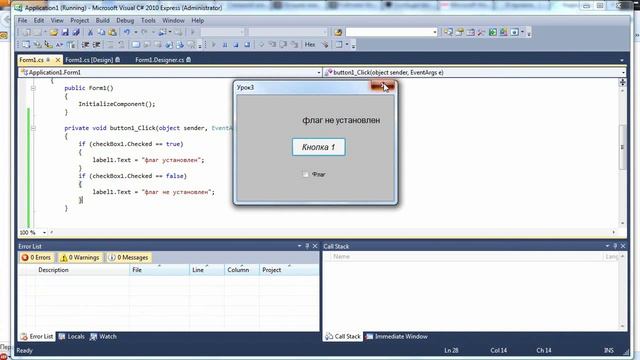The height and width of the screenshot is (360, 640).
Task: Open the File menu
Action: [22, 20]
